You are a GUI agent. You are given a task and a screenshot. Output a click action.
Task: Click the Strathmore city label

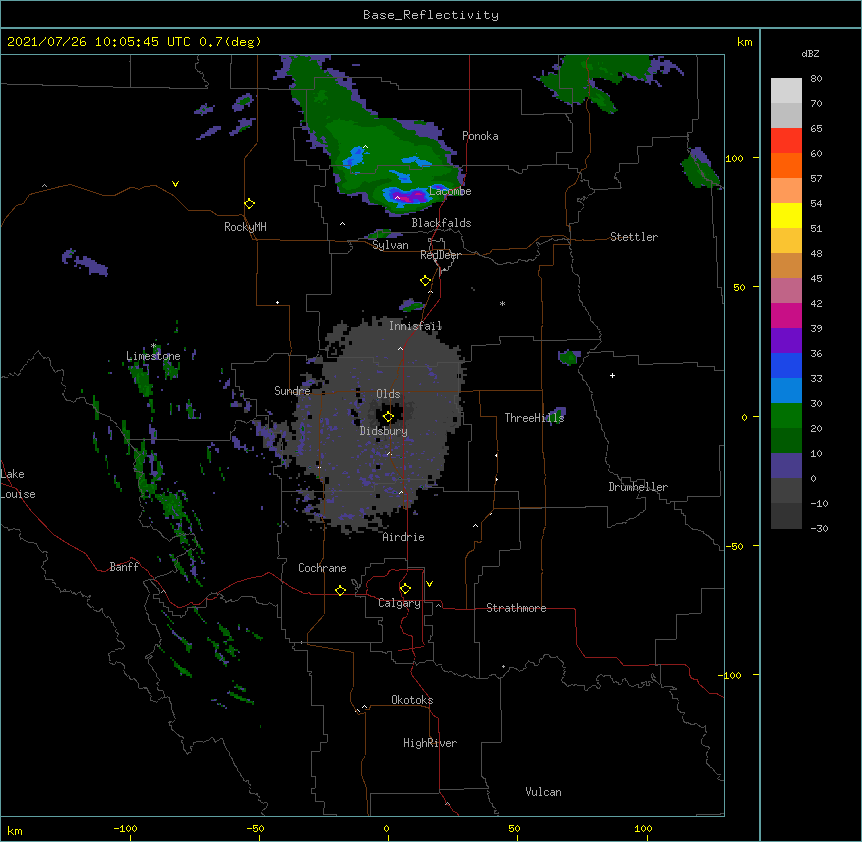click(x=516, y=608)
